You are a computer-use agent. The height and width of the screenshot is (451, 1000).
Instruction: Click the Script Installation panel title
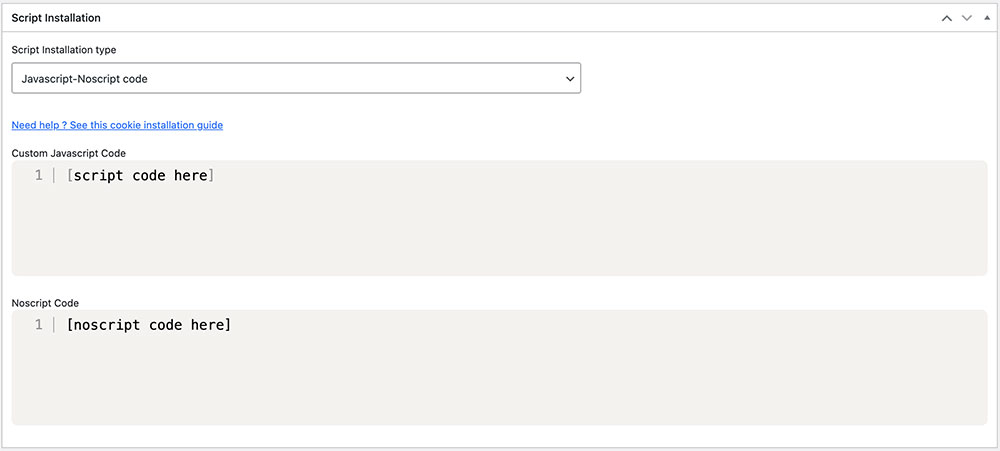click(x=56, y=18)
